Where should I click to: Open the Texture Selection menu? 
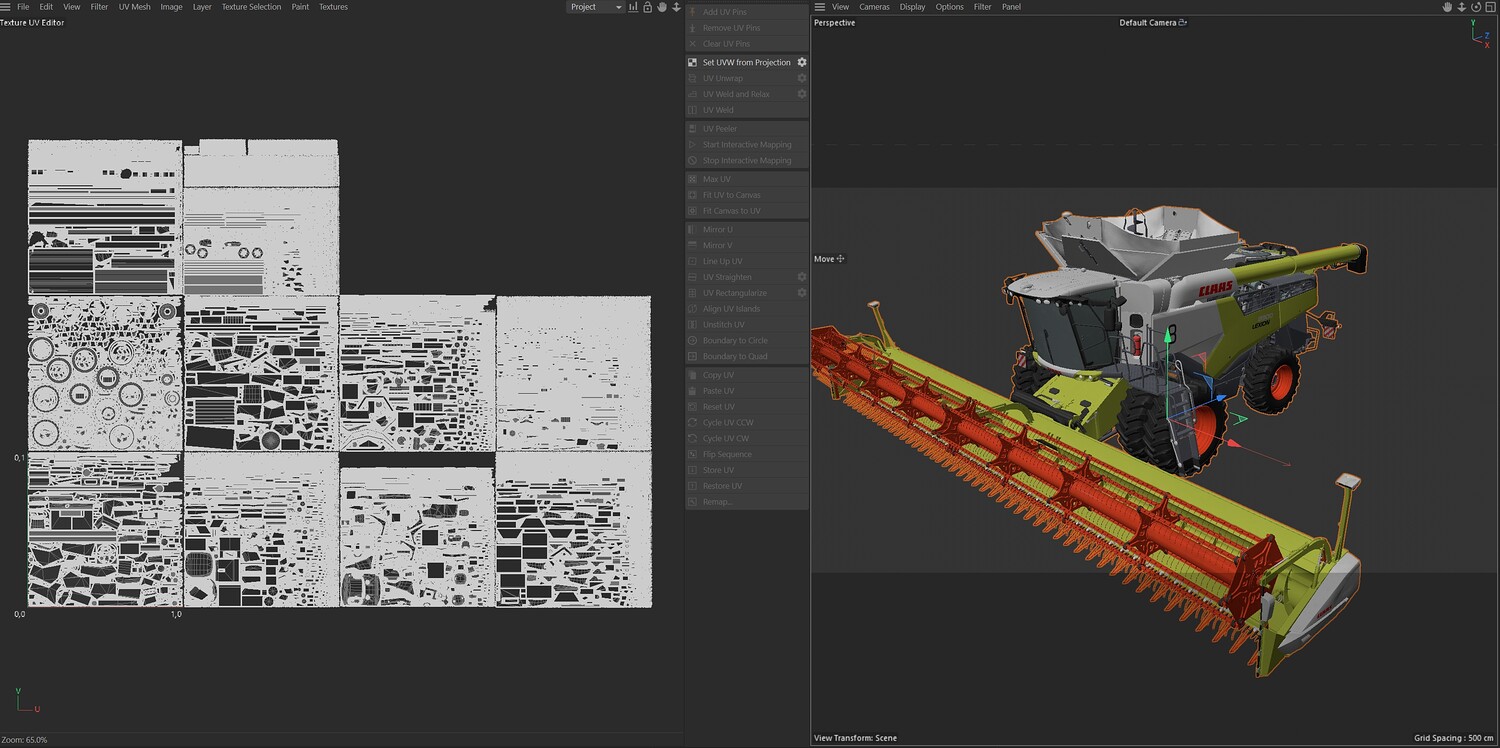[x=251, y=7]
